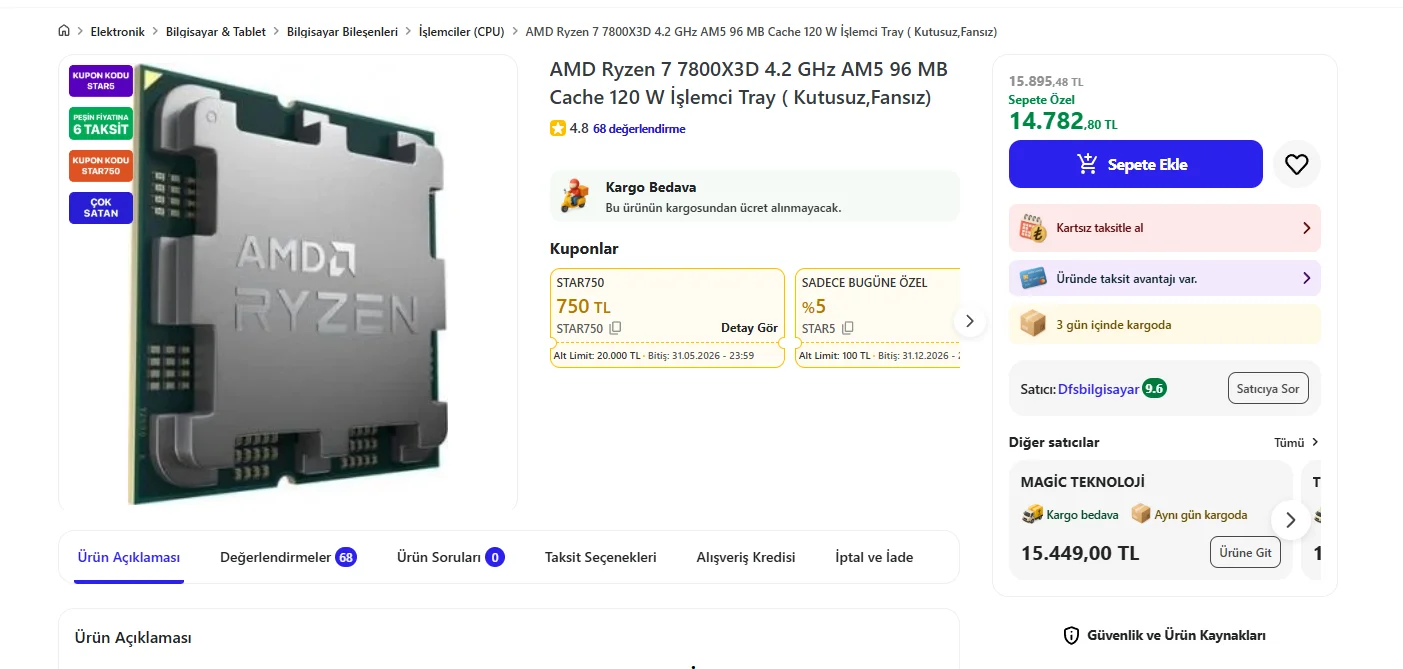Click the Kuponlar heading

click(584, 248)
